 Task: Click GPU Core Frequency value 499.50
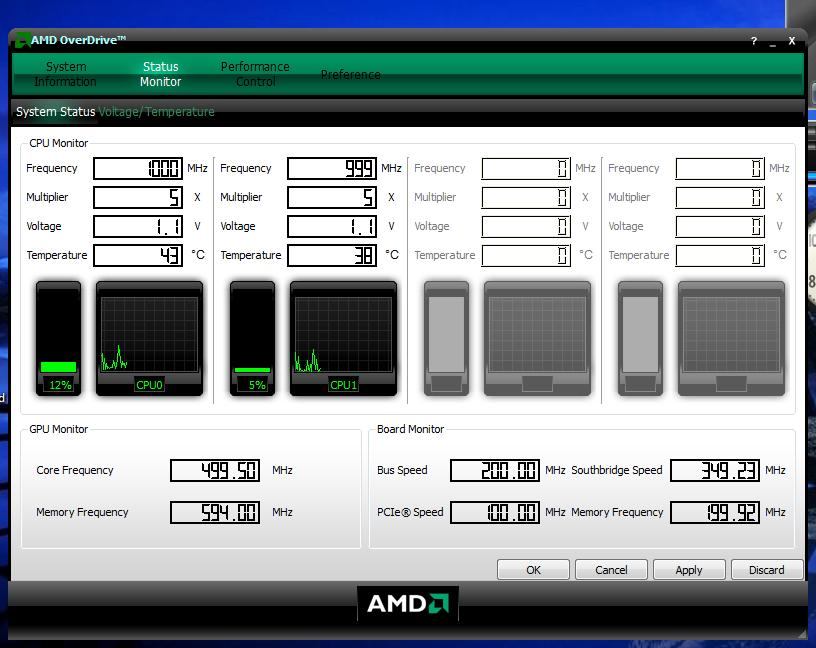click(215, 471)
